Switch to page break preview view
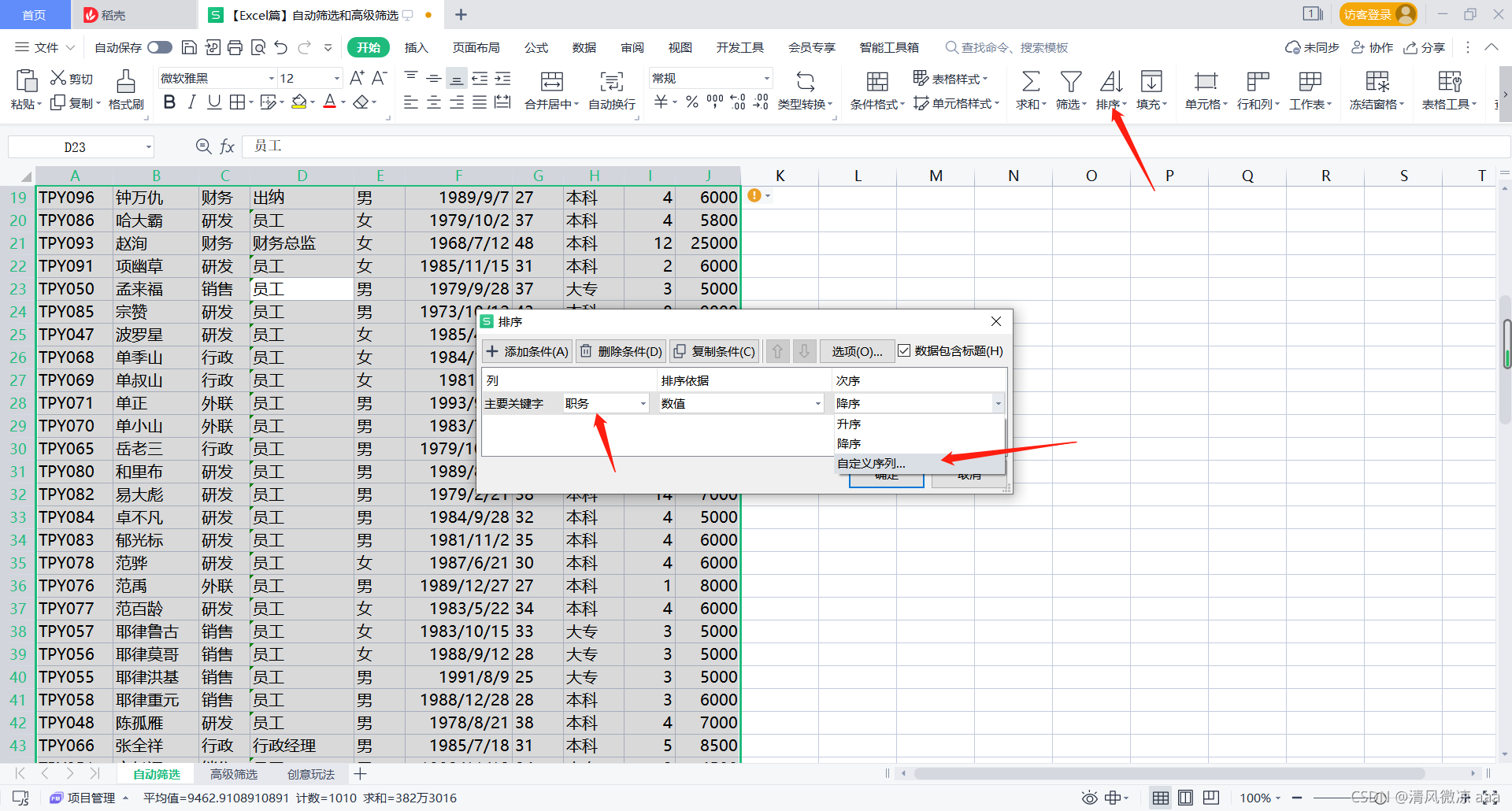Screen dimensions: 1512x811 1211,798
